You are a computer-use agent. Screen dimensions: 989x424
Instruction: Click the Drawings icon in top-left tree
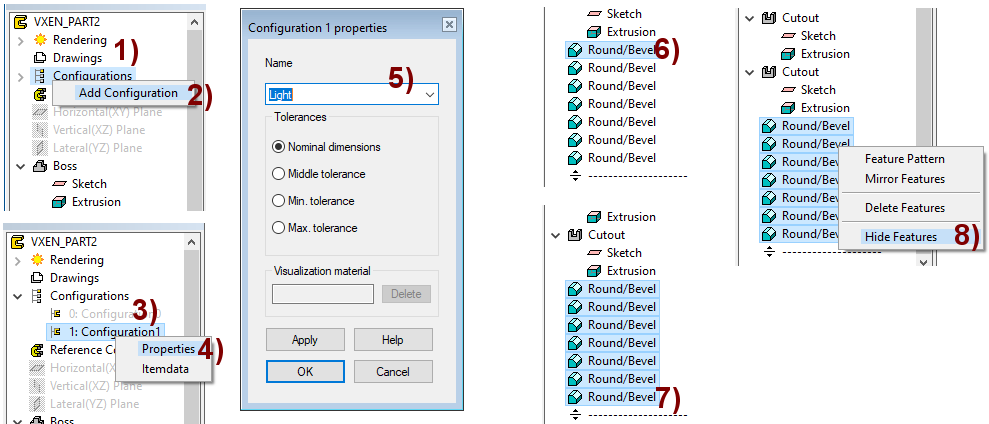tap(40, 58)
